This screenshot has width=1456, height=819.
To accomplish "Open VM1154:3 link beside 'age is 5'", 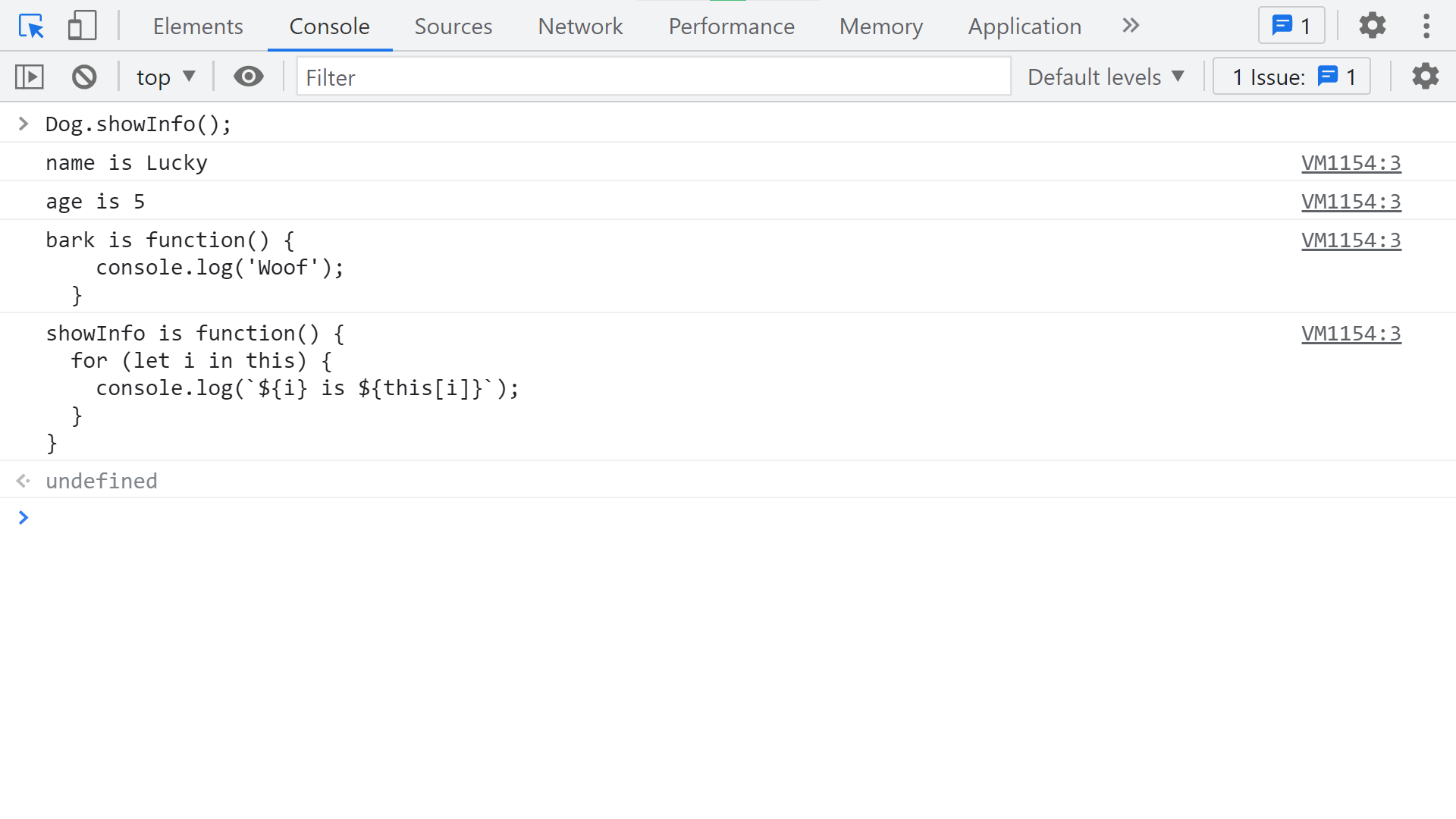I will tap(1351, 202).
